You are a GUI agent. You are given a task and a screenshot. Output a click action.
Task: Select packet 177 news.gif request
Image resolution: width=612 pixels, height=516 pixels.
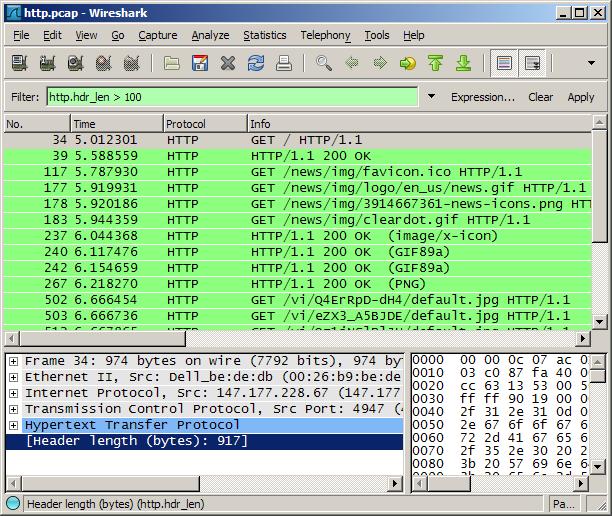298,188
